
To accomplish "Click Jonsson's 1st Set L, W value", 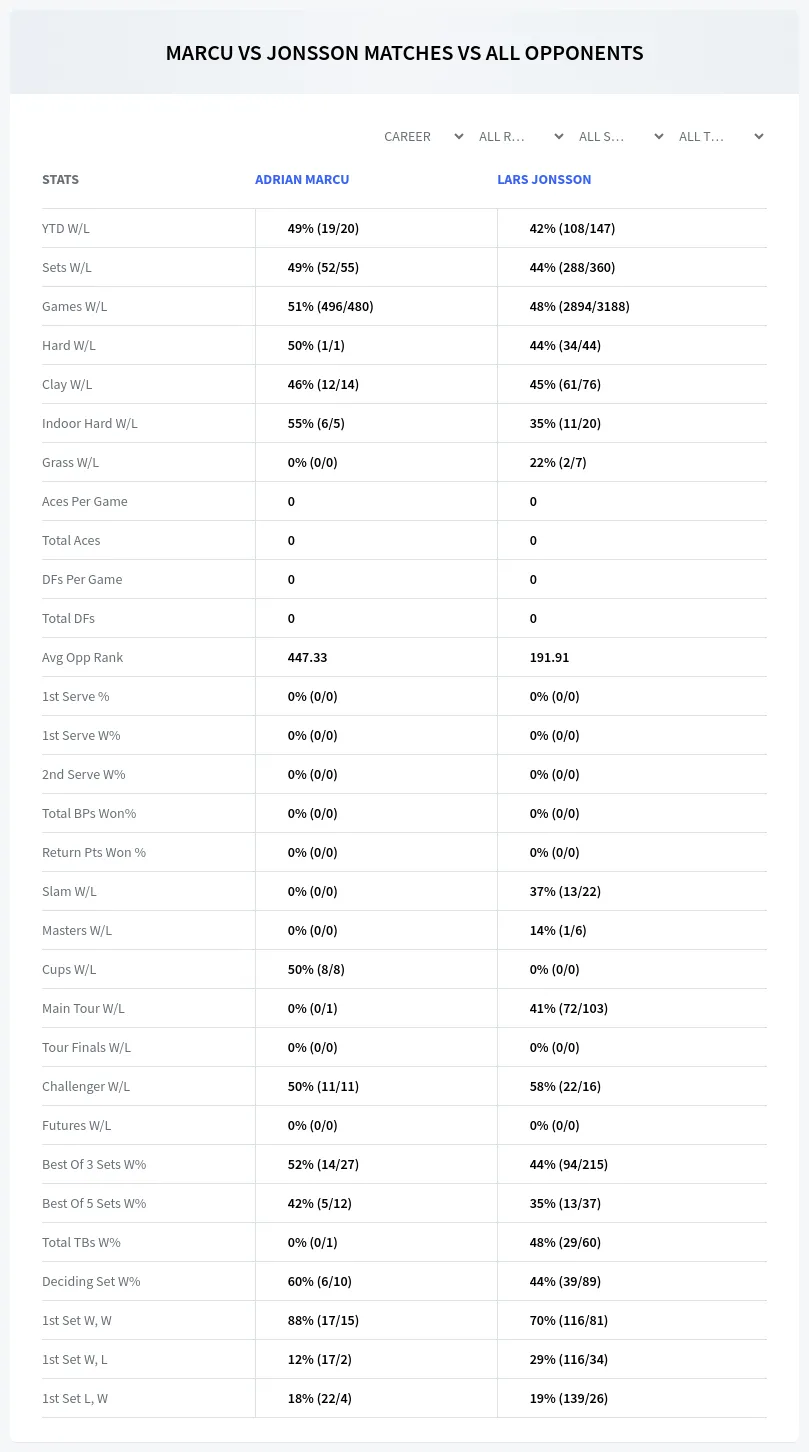I will point(568,1398).
